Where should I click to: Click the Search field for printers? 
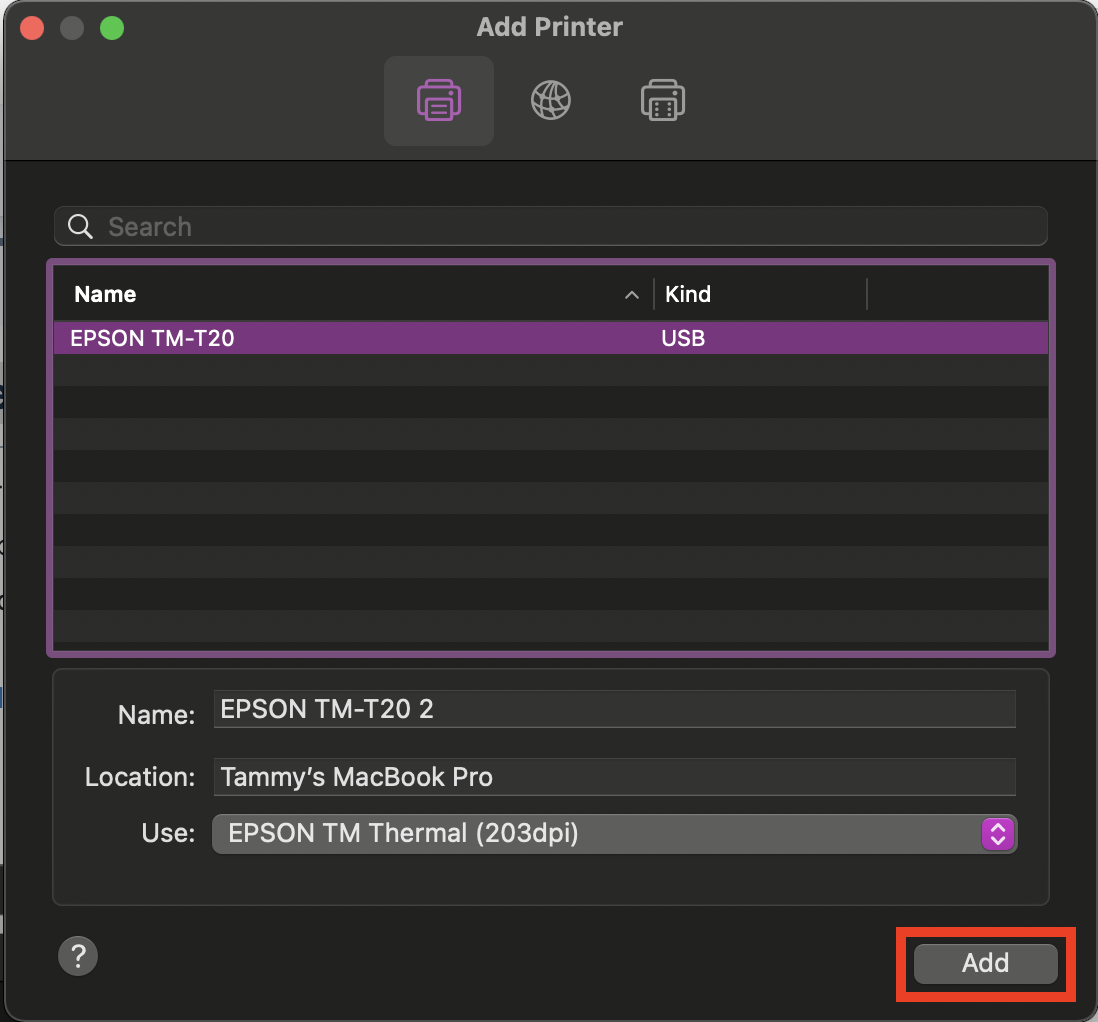[550, 226]
